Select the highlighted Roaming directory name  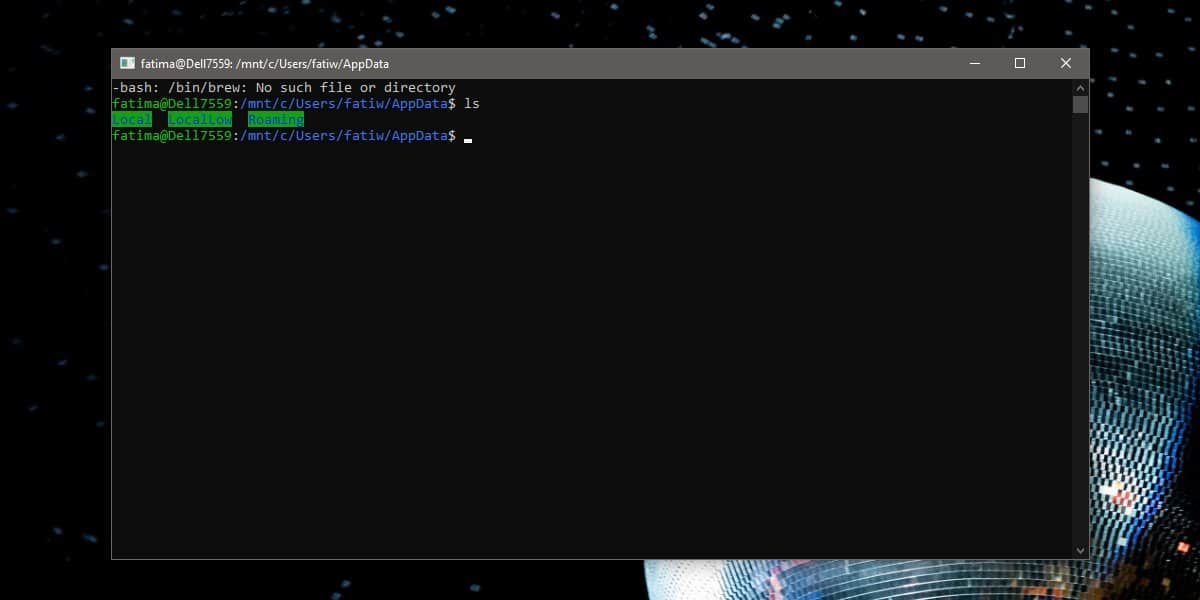[276, 119]
